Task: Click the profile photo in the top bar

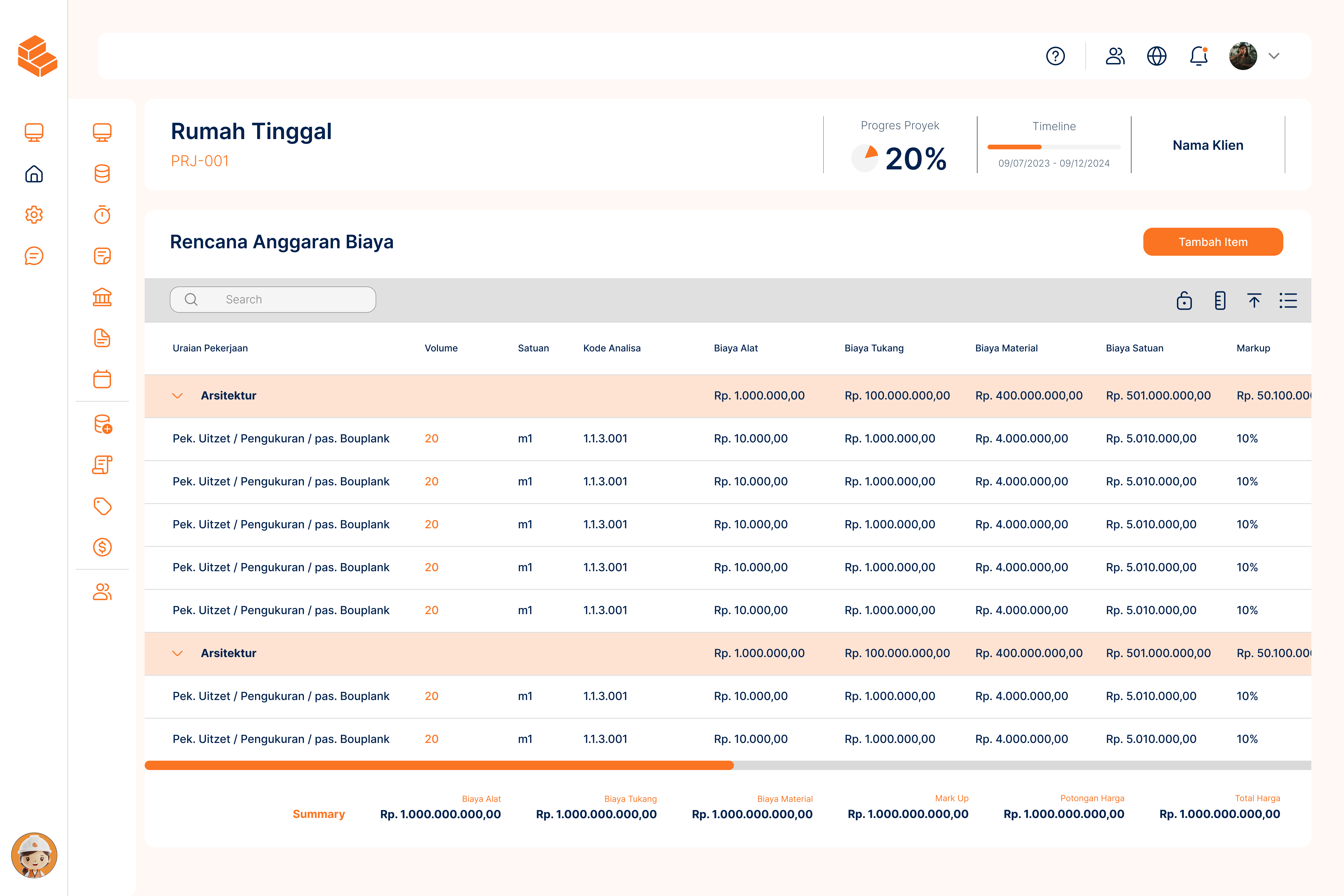Action: pos(1243,56)
